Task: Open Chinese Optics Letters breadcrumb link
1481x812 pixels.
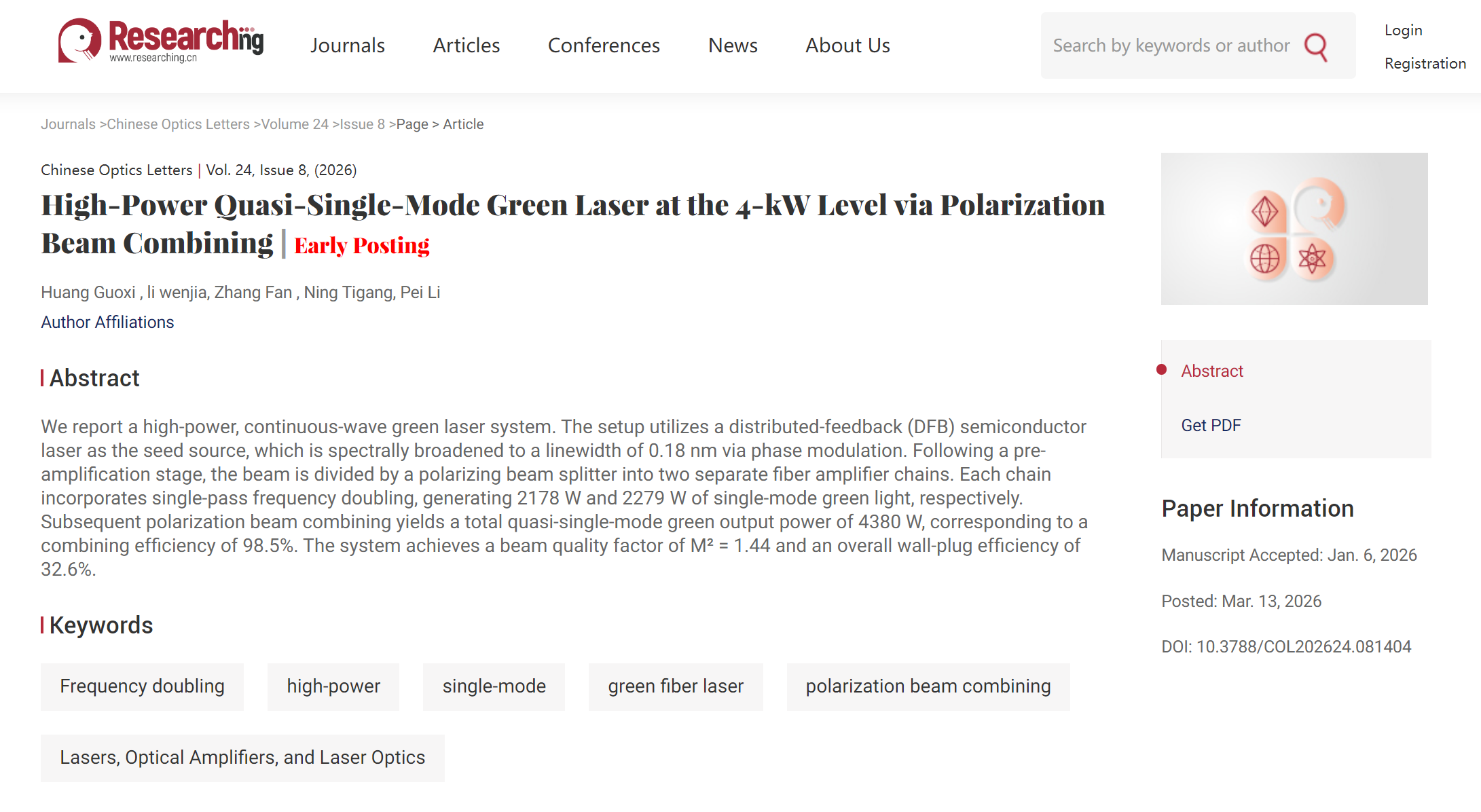Action: tap(178, 124)
